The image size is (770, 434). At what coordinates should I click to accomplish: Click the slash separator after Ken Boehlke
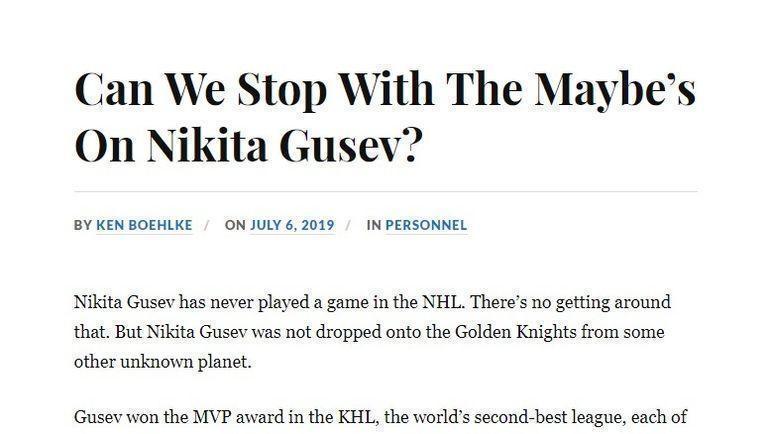pos(207,225)
